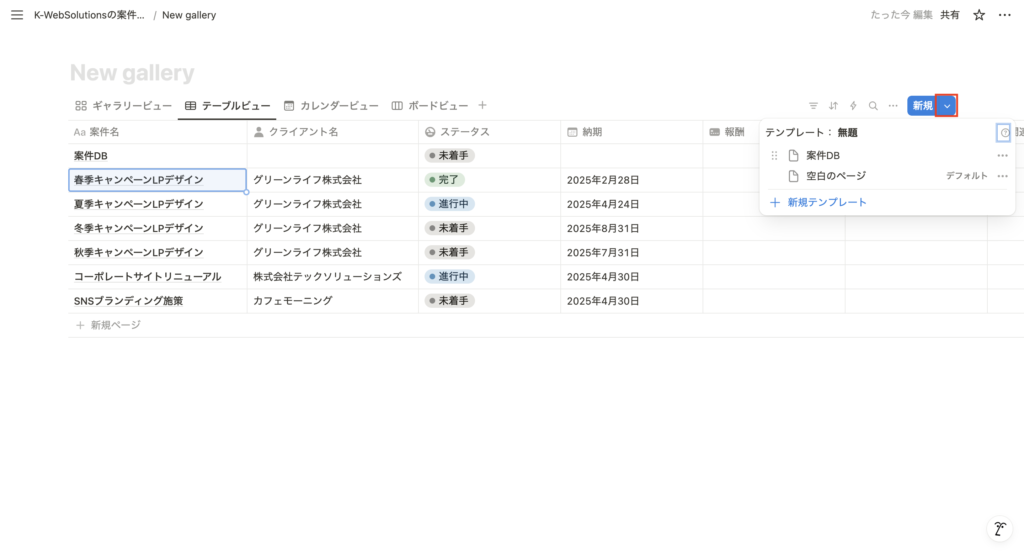
Task: Click the 共有 share button
Action: (950, 15)
